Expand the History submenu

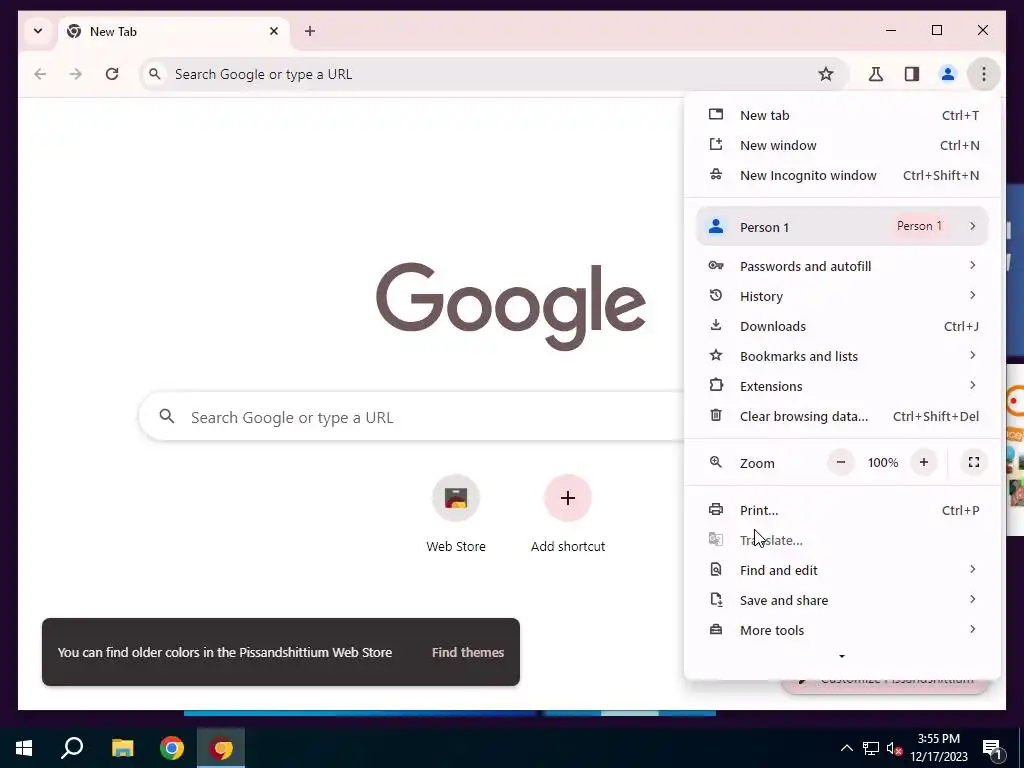click(842, 296)
